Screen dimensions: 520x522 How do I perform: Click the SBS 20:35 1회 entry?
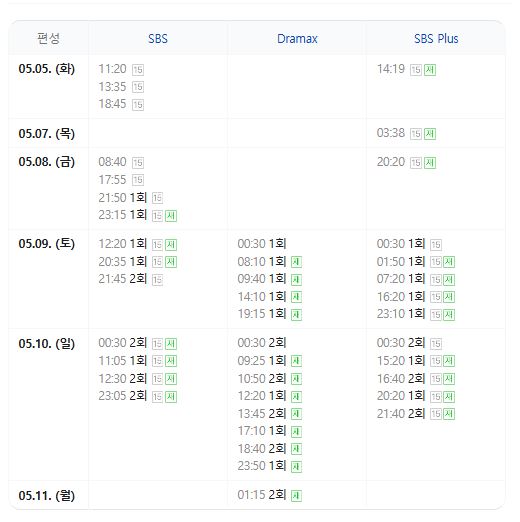click(x=123, y=261)
